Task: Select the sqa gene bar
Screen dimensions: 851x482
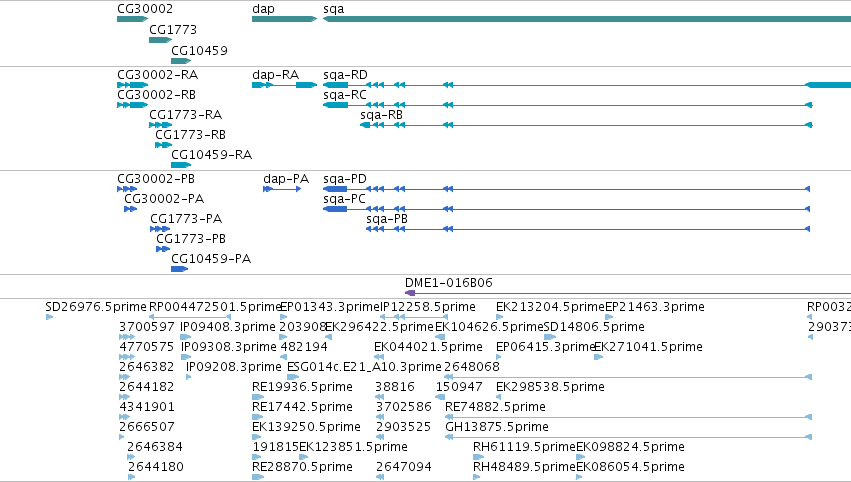Action: [x=587, y=19]
